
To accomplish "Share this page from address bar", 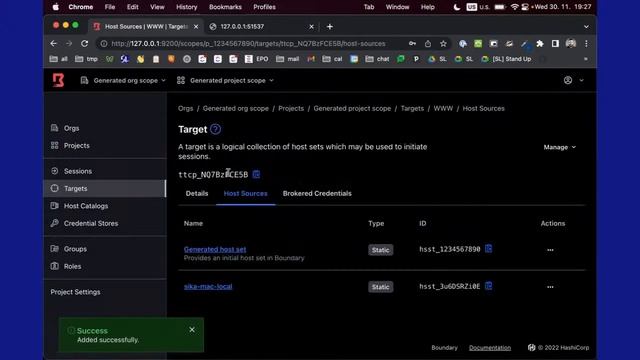I will point(428,43).
